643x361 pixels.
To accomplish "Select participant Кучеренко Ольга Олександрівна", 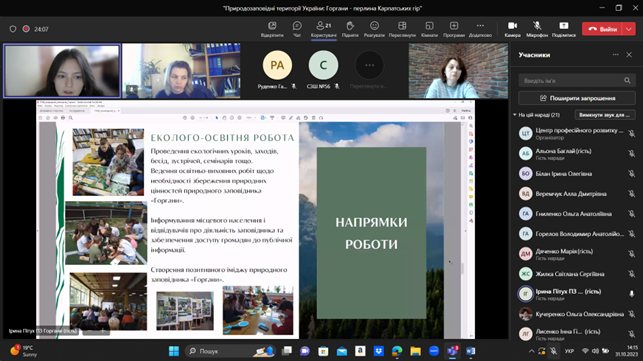I will point(577,314).
